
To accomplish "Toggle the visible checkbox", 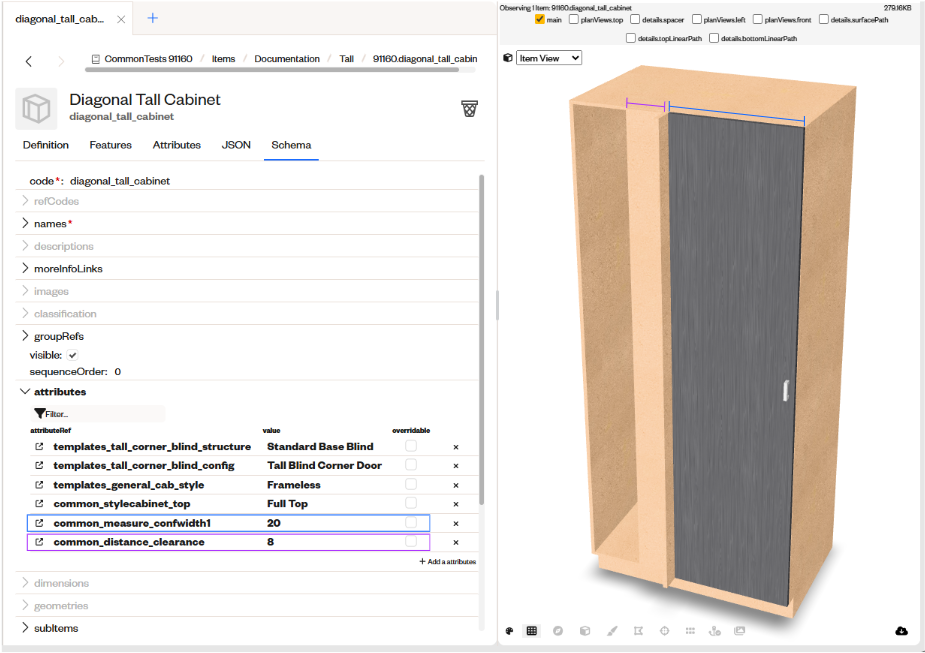I will [x=72, y=355].
